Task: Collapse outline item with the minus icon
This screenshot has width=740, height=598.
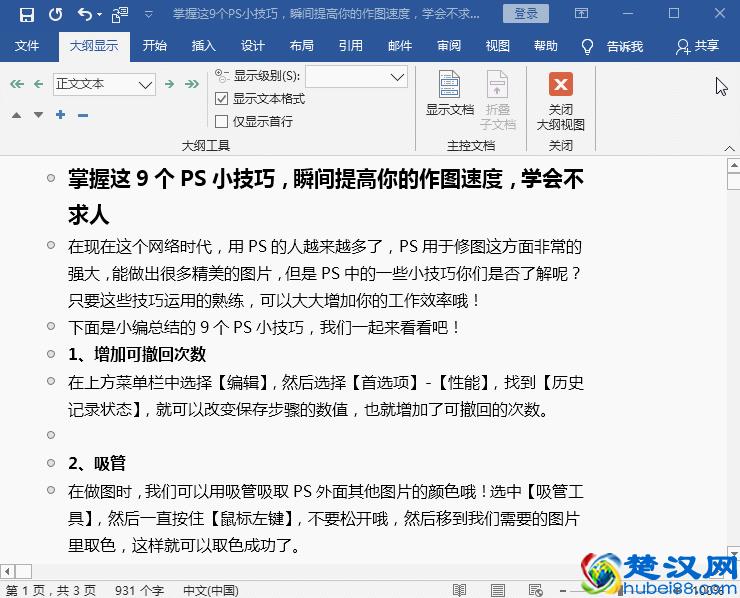Action: pos(83,115)
